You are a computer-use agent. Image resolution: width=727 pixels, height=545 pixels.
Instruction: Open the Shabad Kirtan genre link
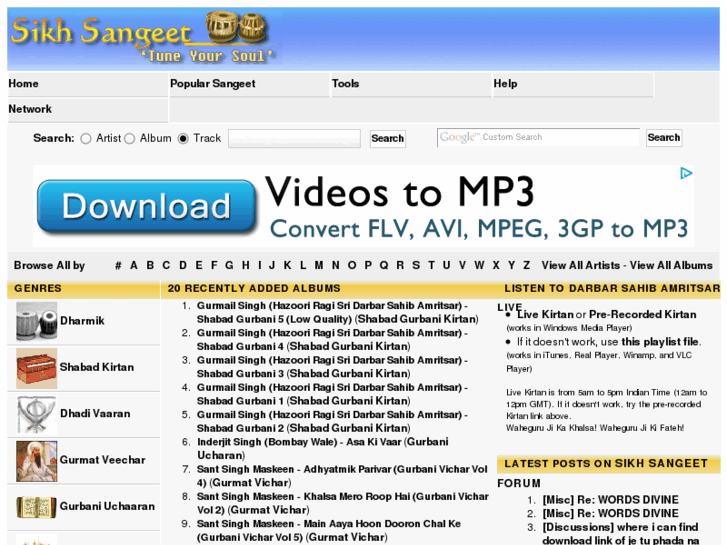(97, 367)
